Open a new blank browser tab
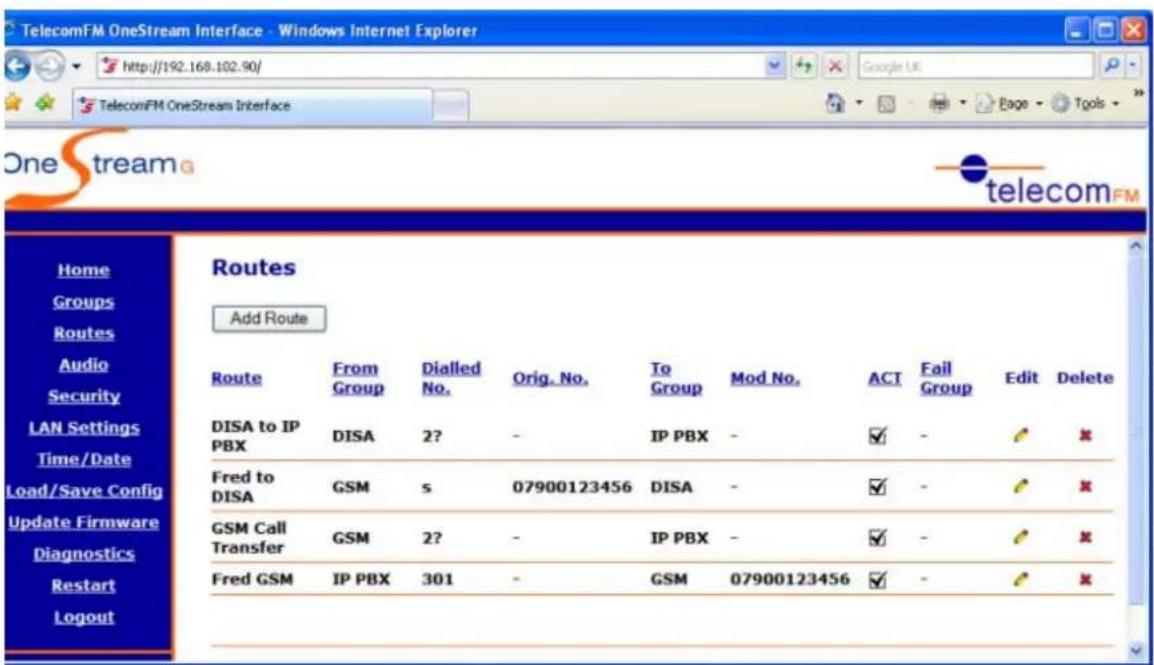 (x=450, y=107)
